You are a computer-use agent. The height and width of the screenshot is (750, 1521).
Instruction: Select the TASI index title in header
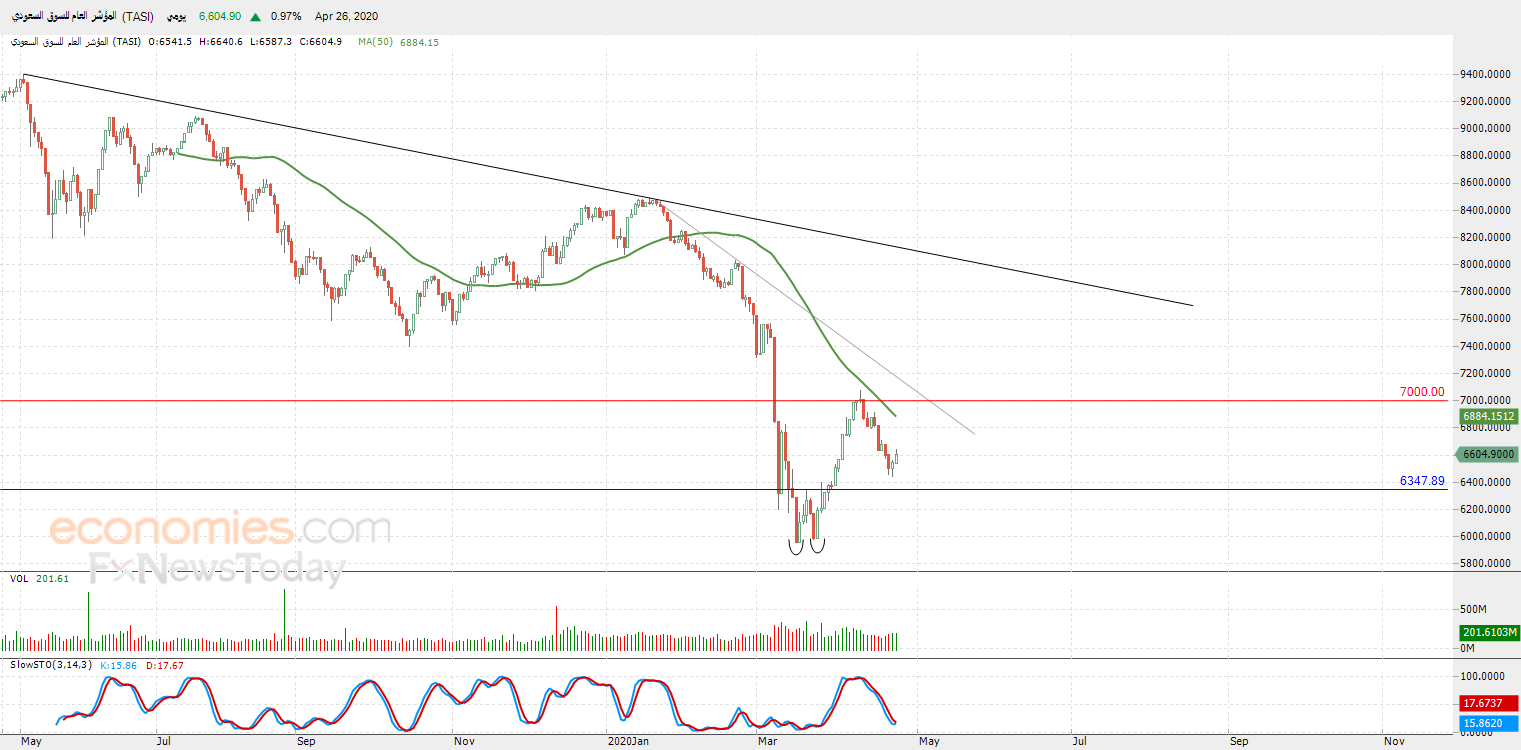click(x=81, y=17)
